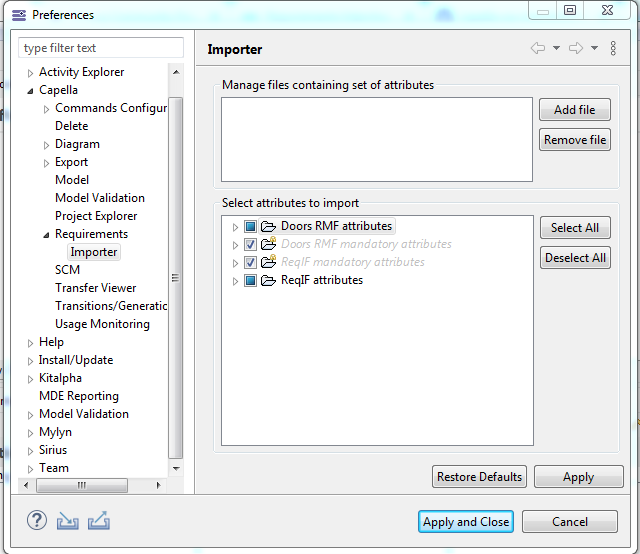Select the Transitions/Generation preference page
640x554 pixels.
111,306
